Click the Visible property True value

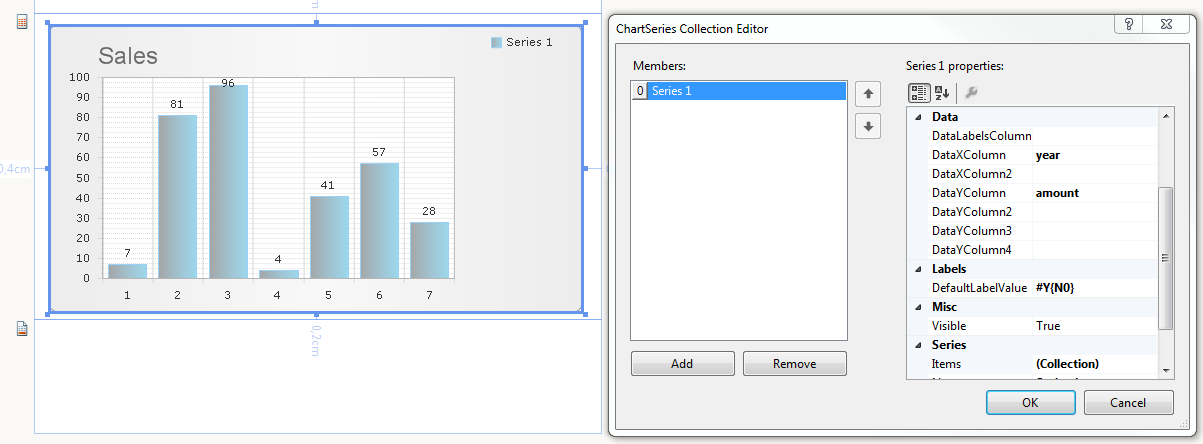point(1094,326)
